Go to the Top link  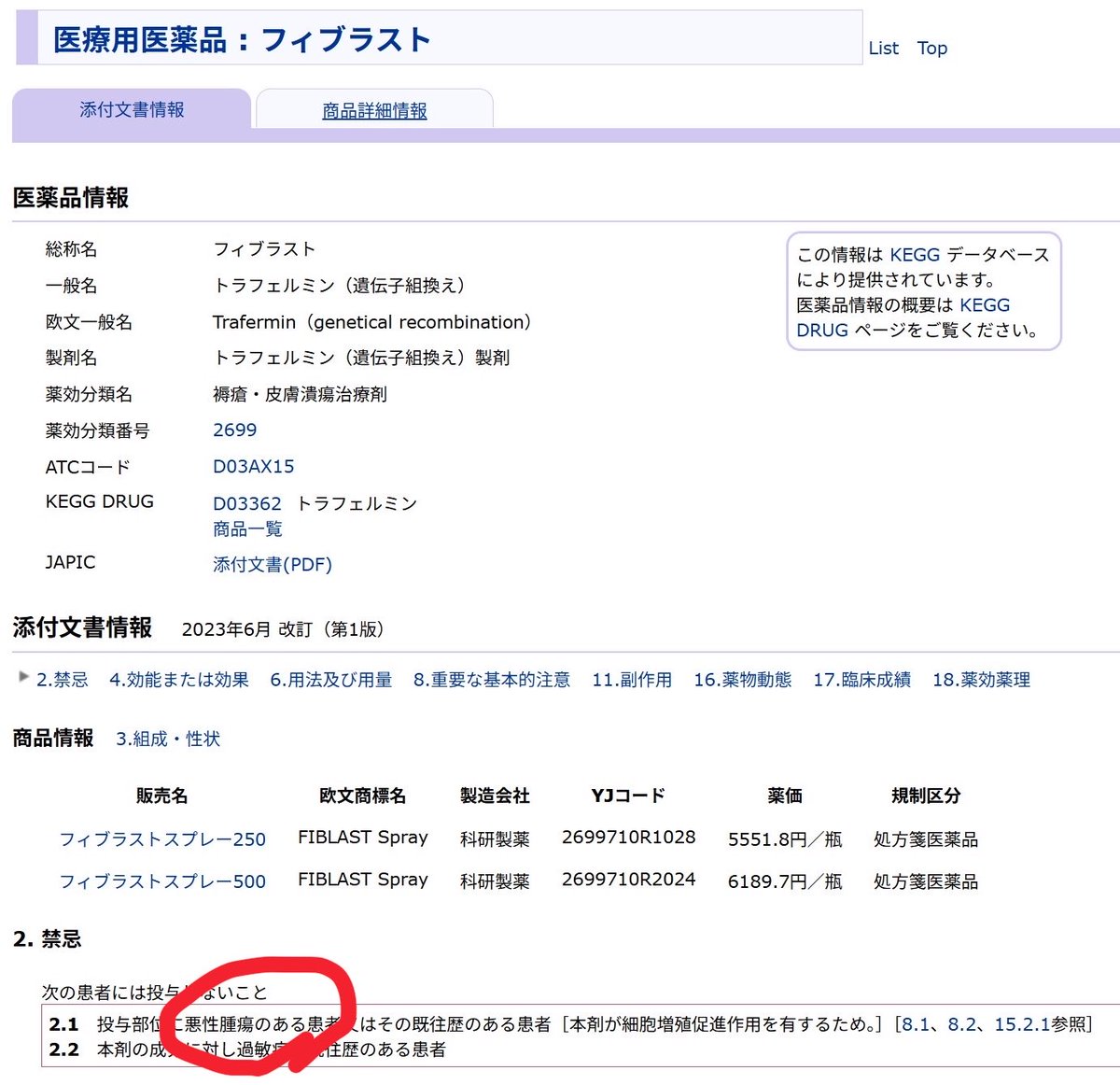click(931, 48)
